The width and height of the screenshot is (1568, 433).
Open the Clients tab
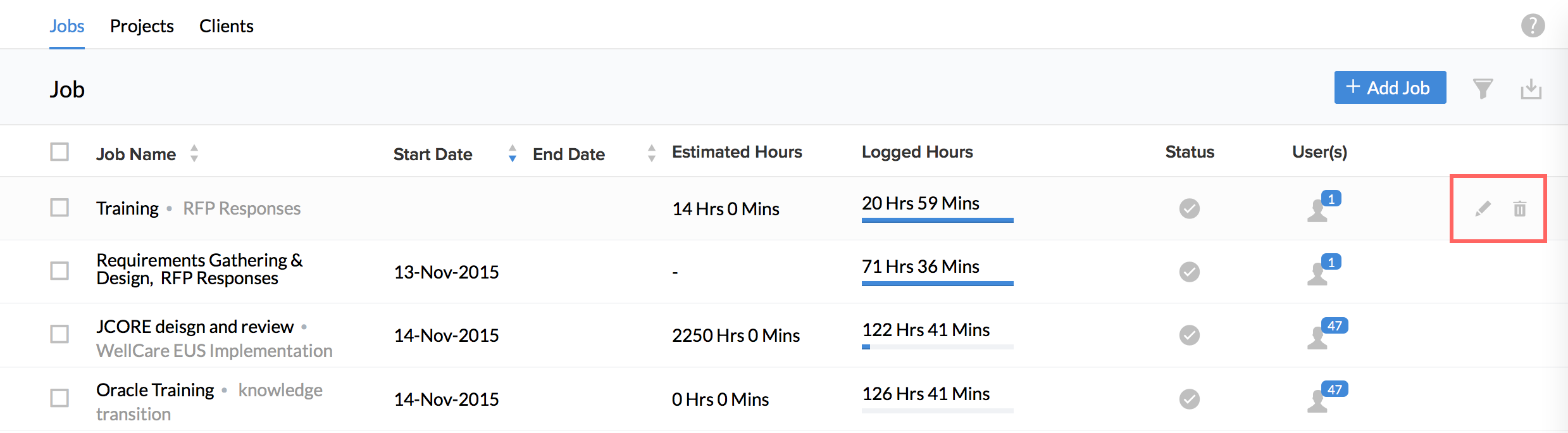tap(226, 26)
